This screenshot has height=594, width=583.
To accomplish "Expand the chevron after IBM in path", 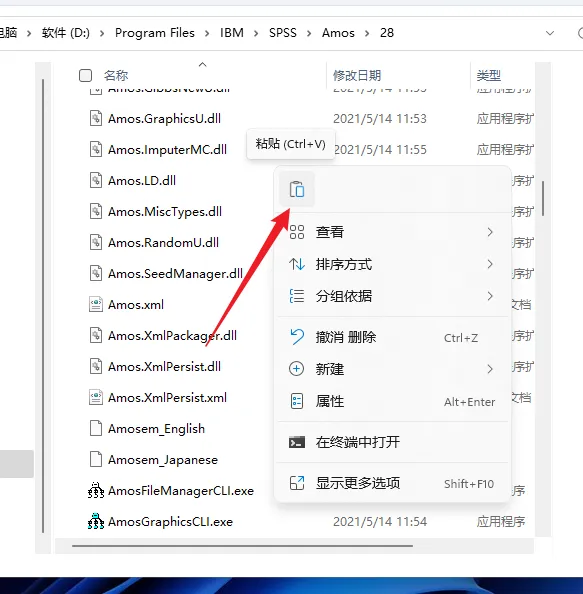I will coord(256,33).
